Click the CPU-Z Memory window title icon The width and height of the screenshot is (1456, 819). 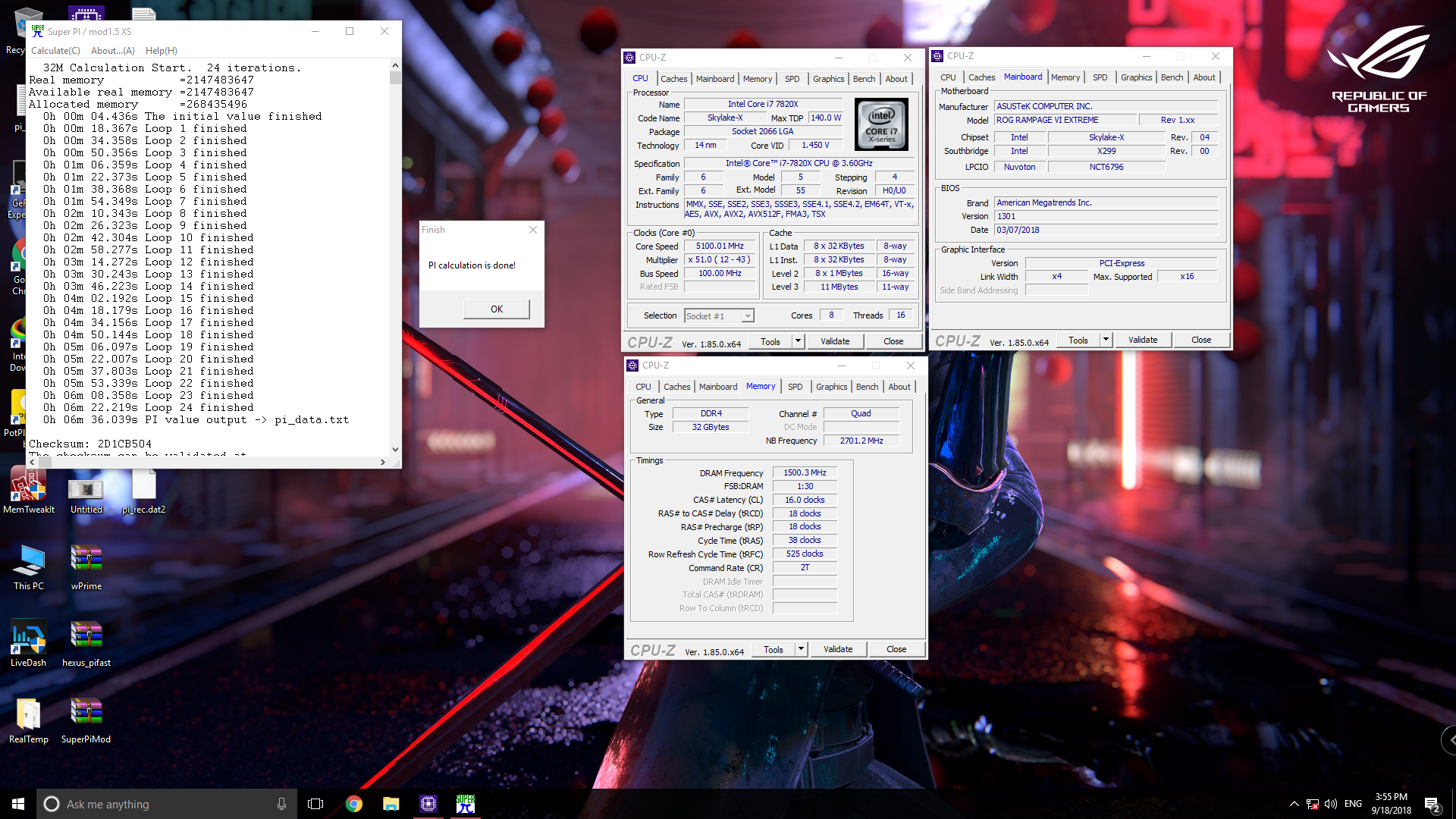tap(632, 366)
